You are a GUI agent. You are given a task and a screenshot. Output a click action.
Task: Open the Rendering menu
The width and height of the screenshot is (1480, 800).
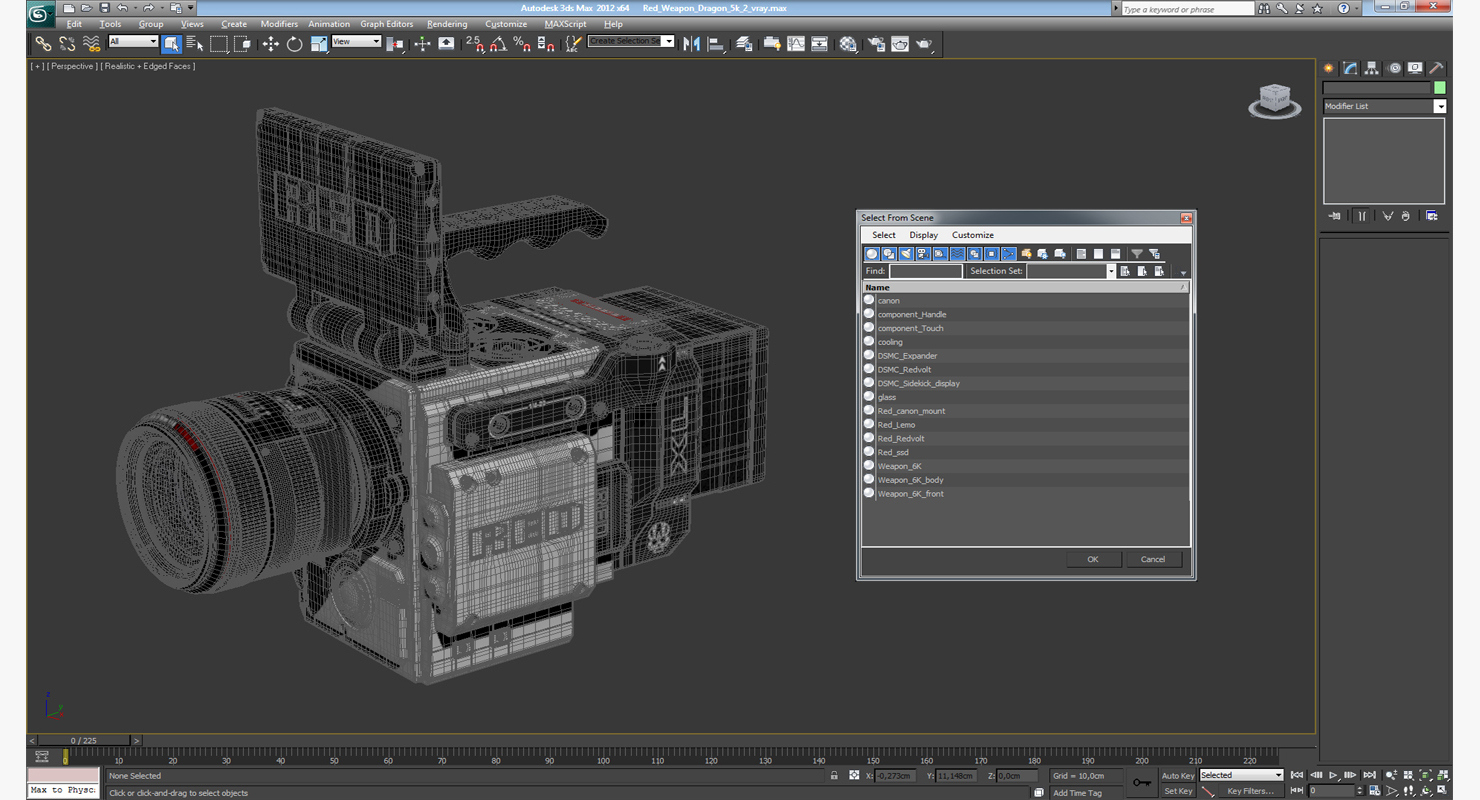coord(446,24)
